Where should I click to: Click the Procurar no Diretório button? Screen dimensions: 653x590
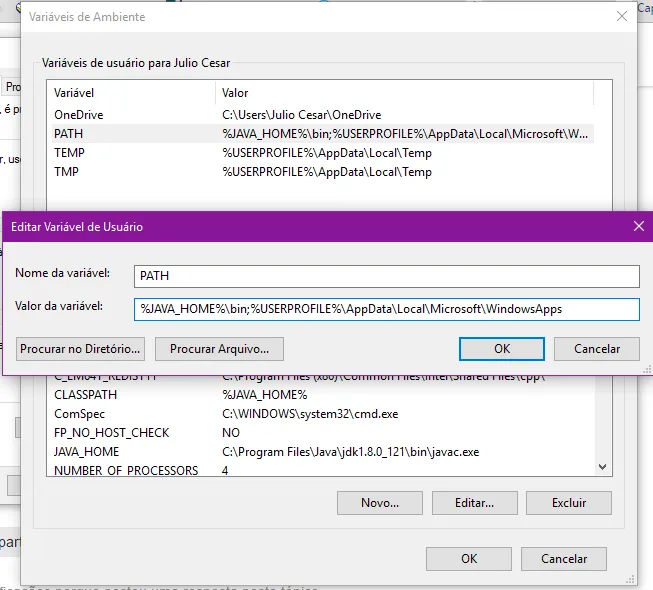81,349
